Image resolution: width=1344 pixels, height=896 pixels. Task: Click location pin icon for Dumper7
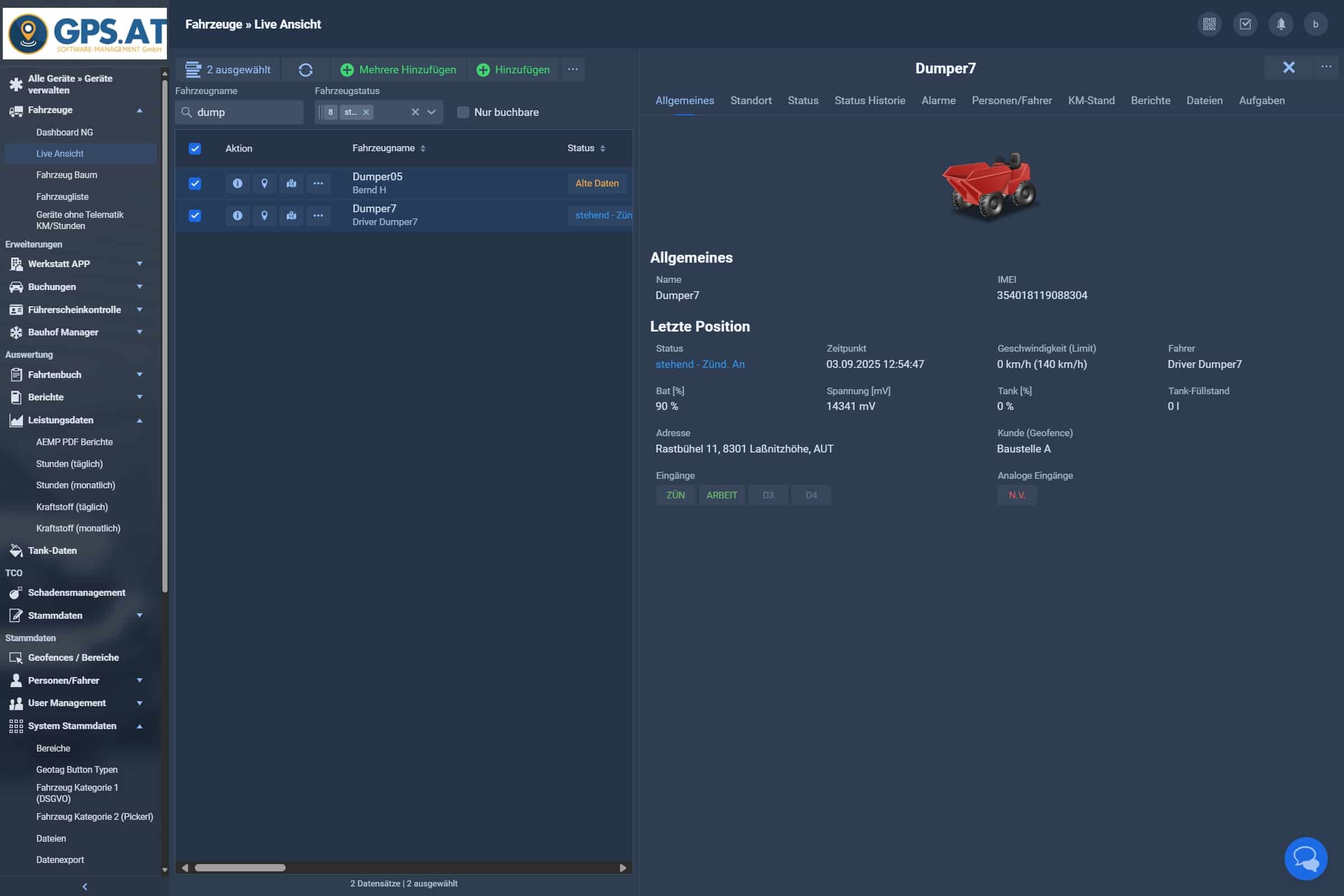(264, 216)
